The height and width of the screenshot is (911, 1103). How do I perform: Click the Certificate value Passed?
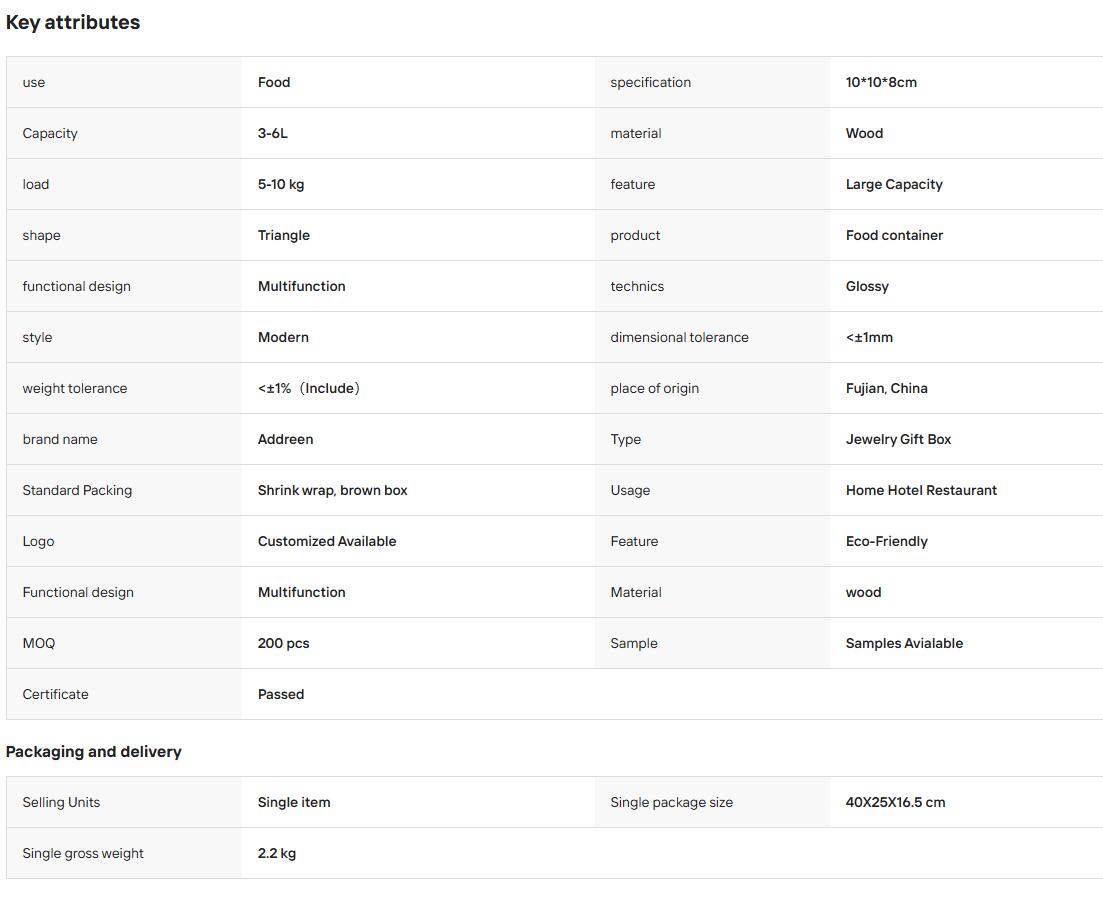click(281, 694)
